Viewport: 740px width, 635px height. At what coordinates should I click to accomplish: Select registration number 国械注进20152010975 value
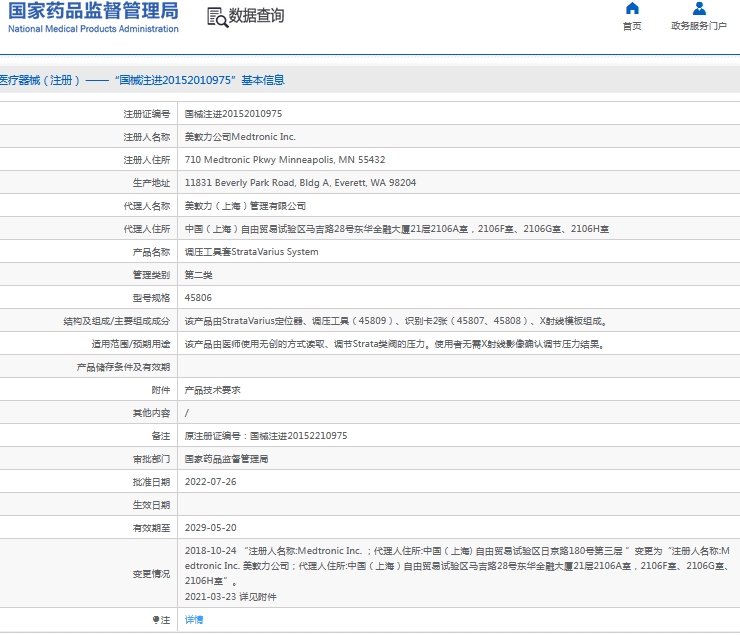(233, 114)
